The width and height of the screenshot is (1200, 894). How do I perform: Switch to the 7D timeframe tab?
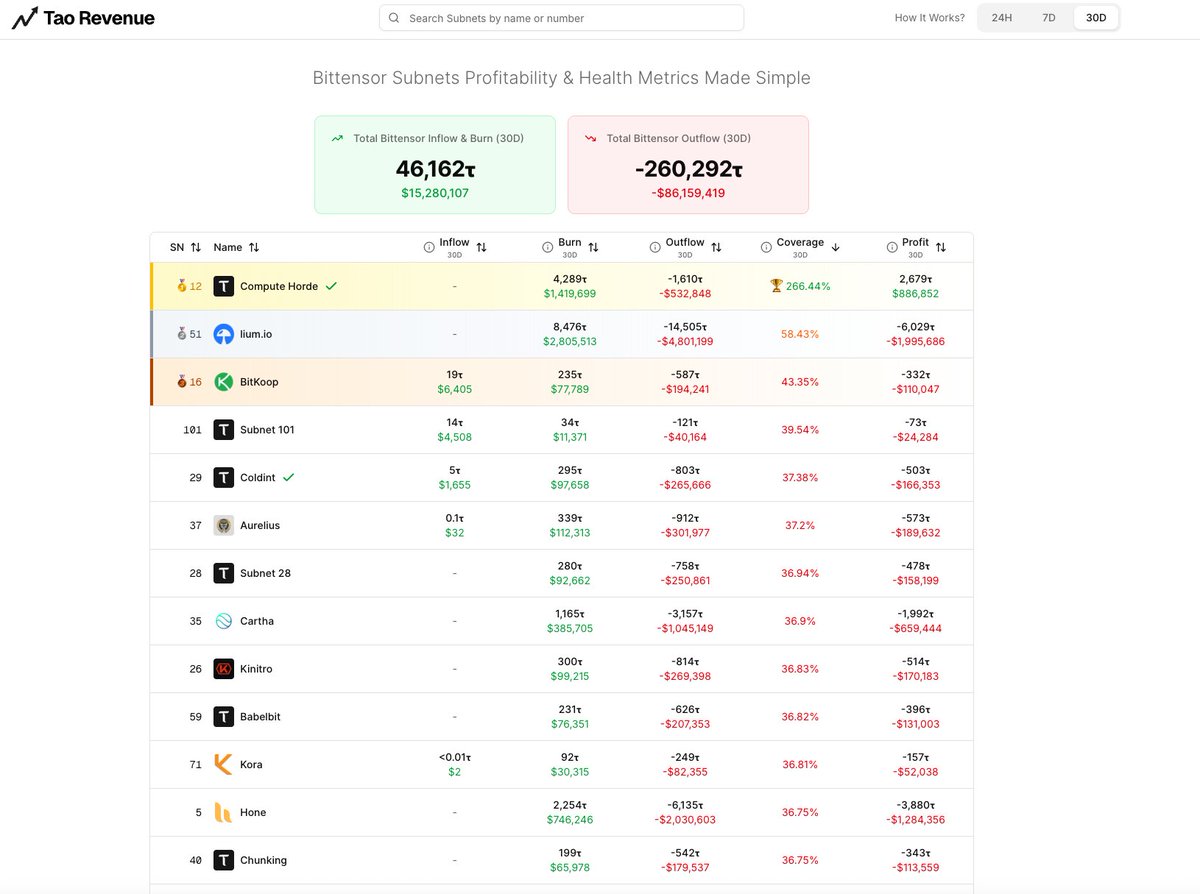point(1049,18)
